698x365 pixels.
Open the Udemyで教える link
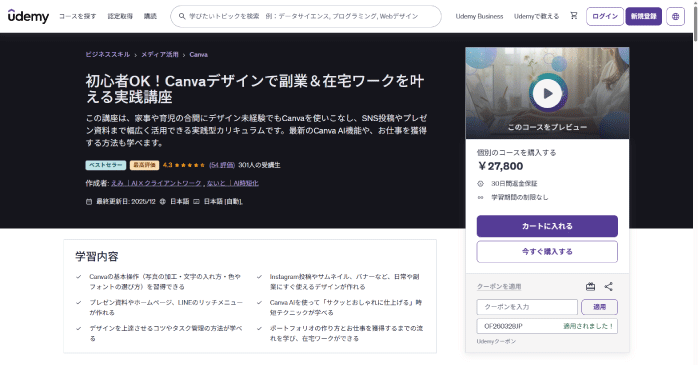pyautogui.click(x=536, y=16)
